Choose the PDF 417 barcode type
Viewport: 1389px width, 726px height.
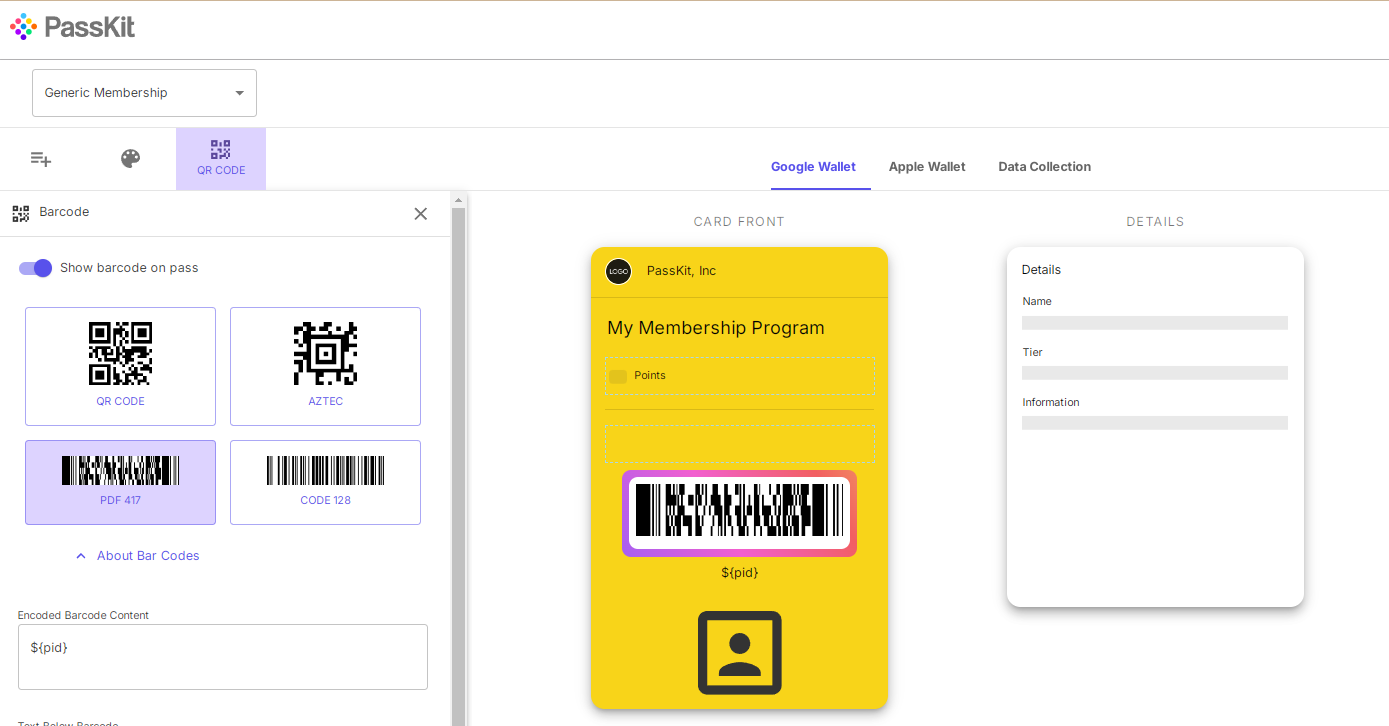120,482
